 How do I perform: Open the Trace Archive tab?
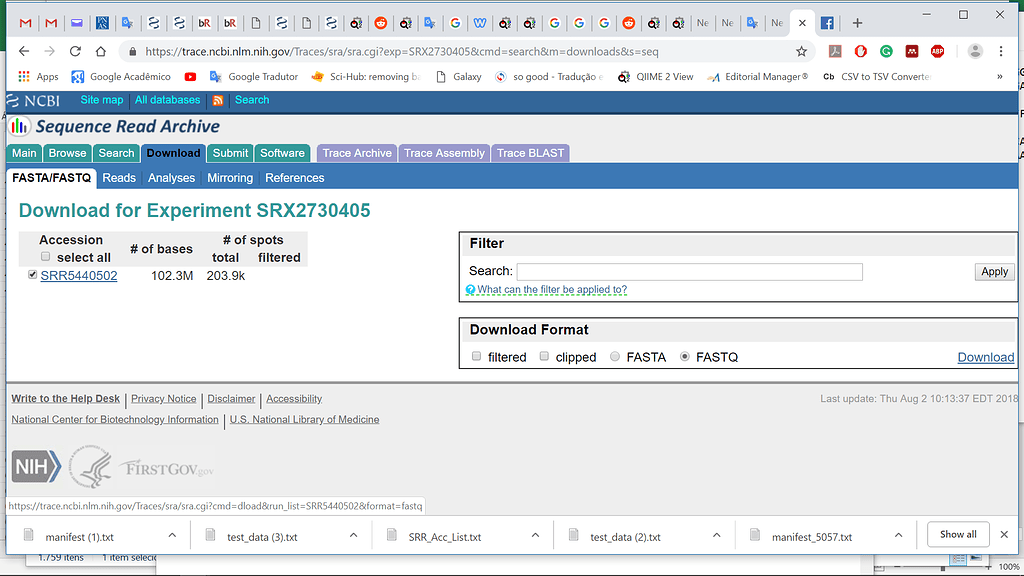[x=357, y=153]
